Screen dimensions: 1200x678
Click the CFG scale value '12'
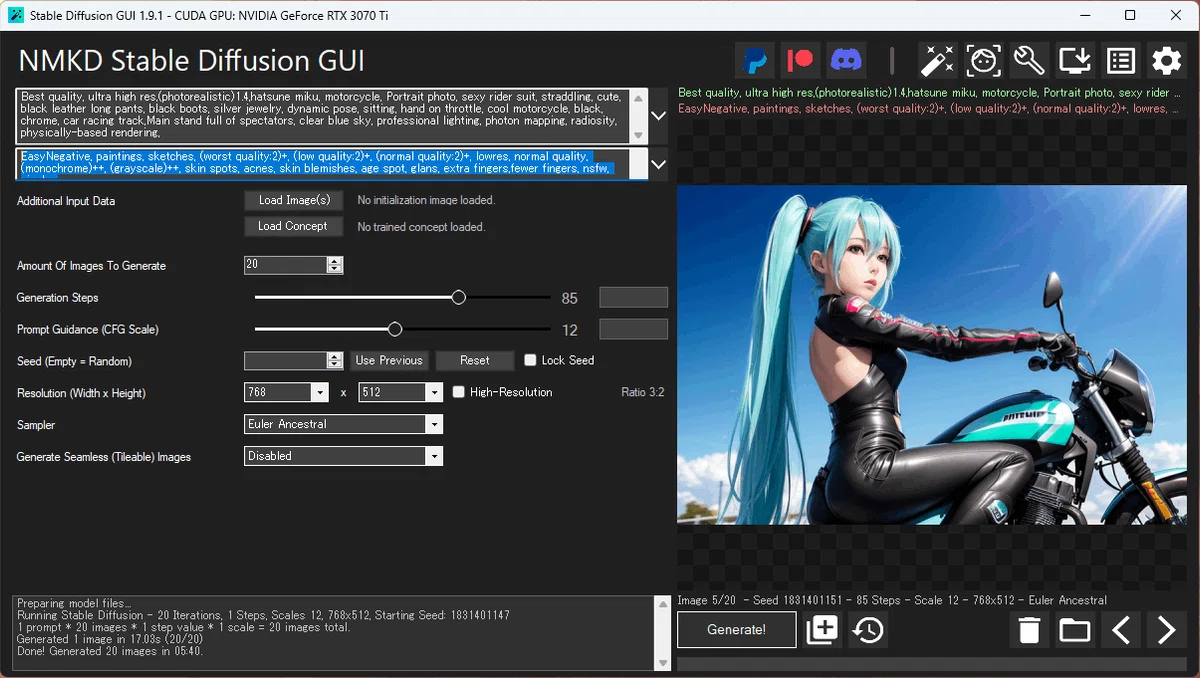point(570,330)
